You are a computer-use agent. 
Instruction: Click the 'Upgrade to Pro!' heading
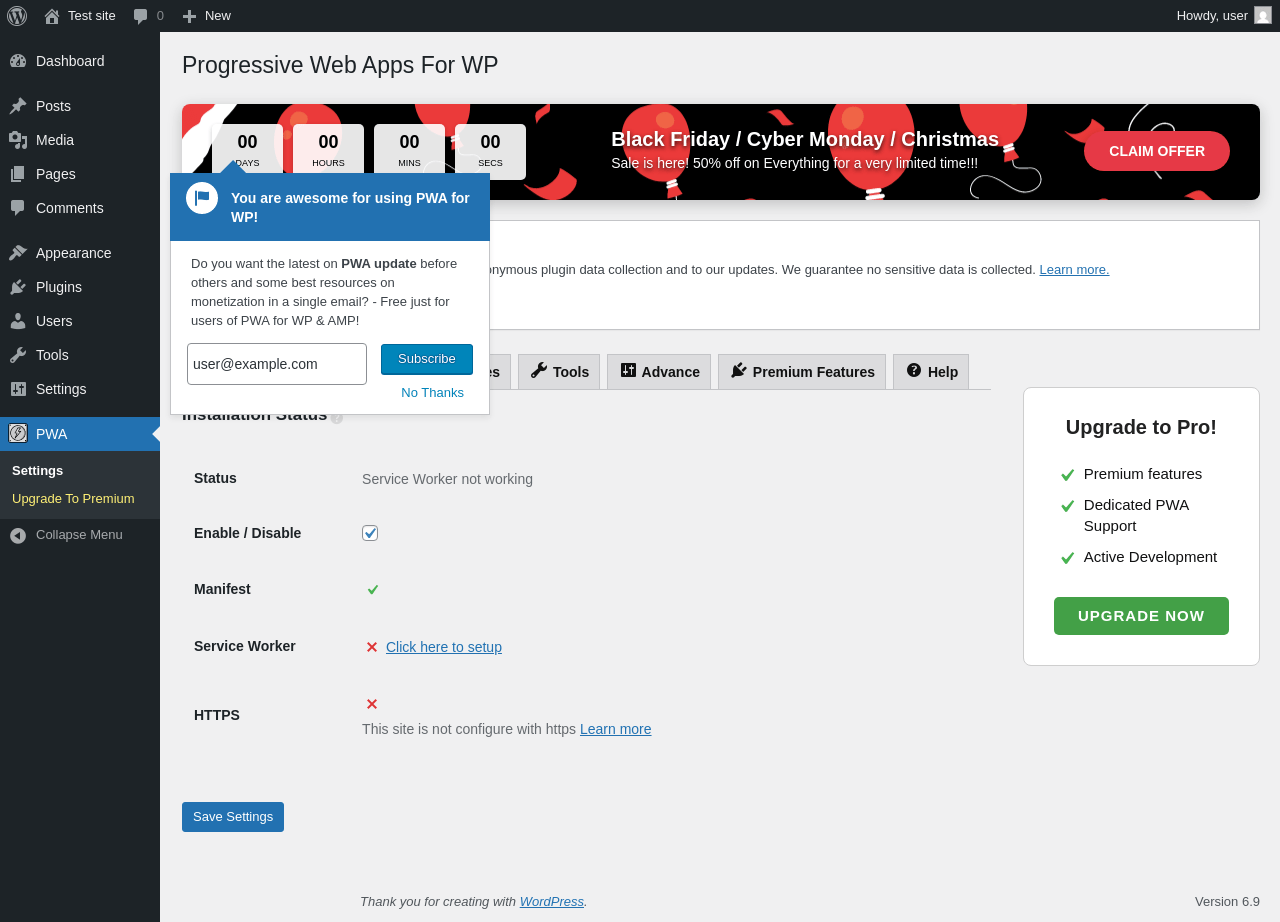click(x=1141, y=427)
